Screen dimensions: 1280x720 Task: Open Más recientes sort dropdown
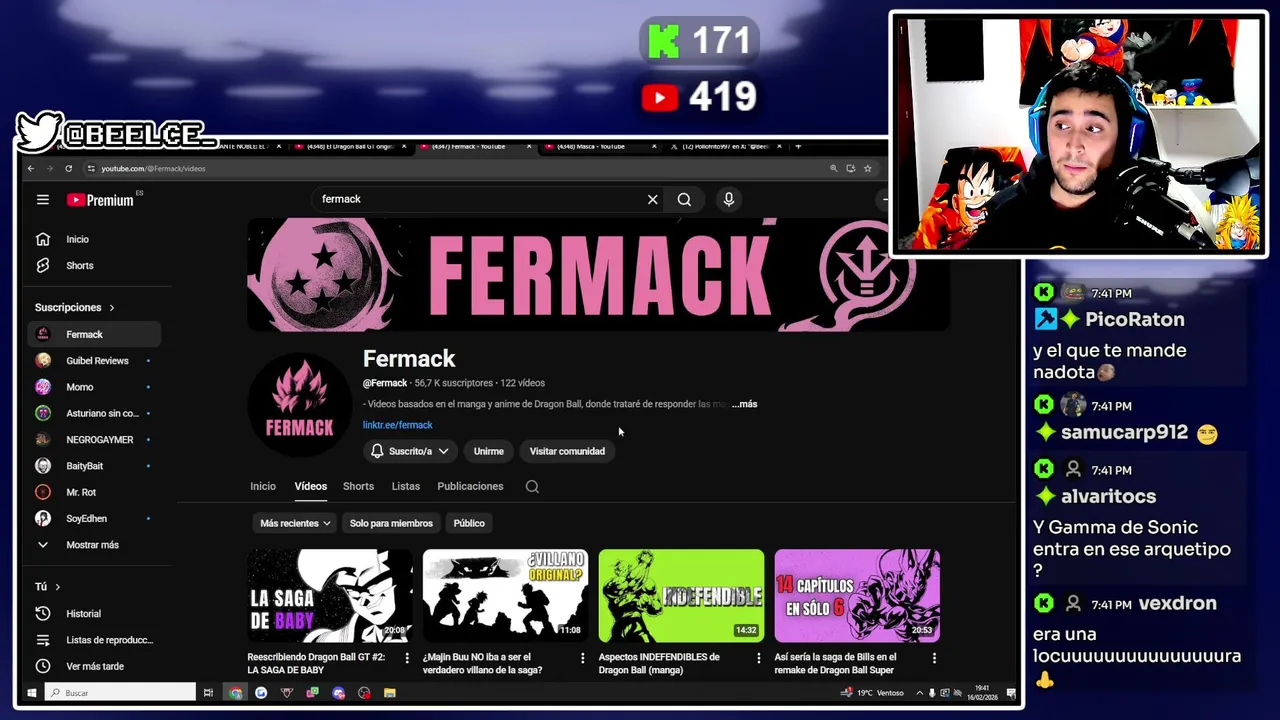tap(295, 523)
